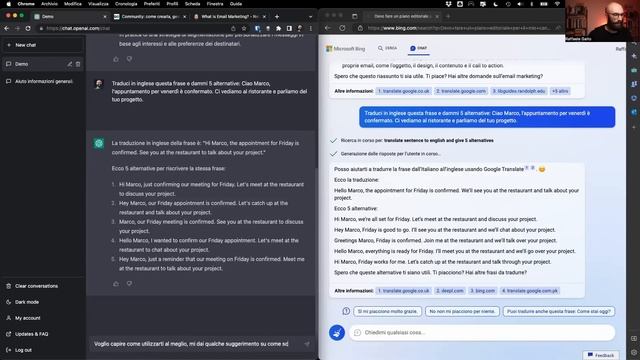Thumbs up the five-alternatives ChatGPT answer

click(x=116, y=284)
